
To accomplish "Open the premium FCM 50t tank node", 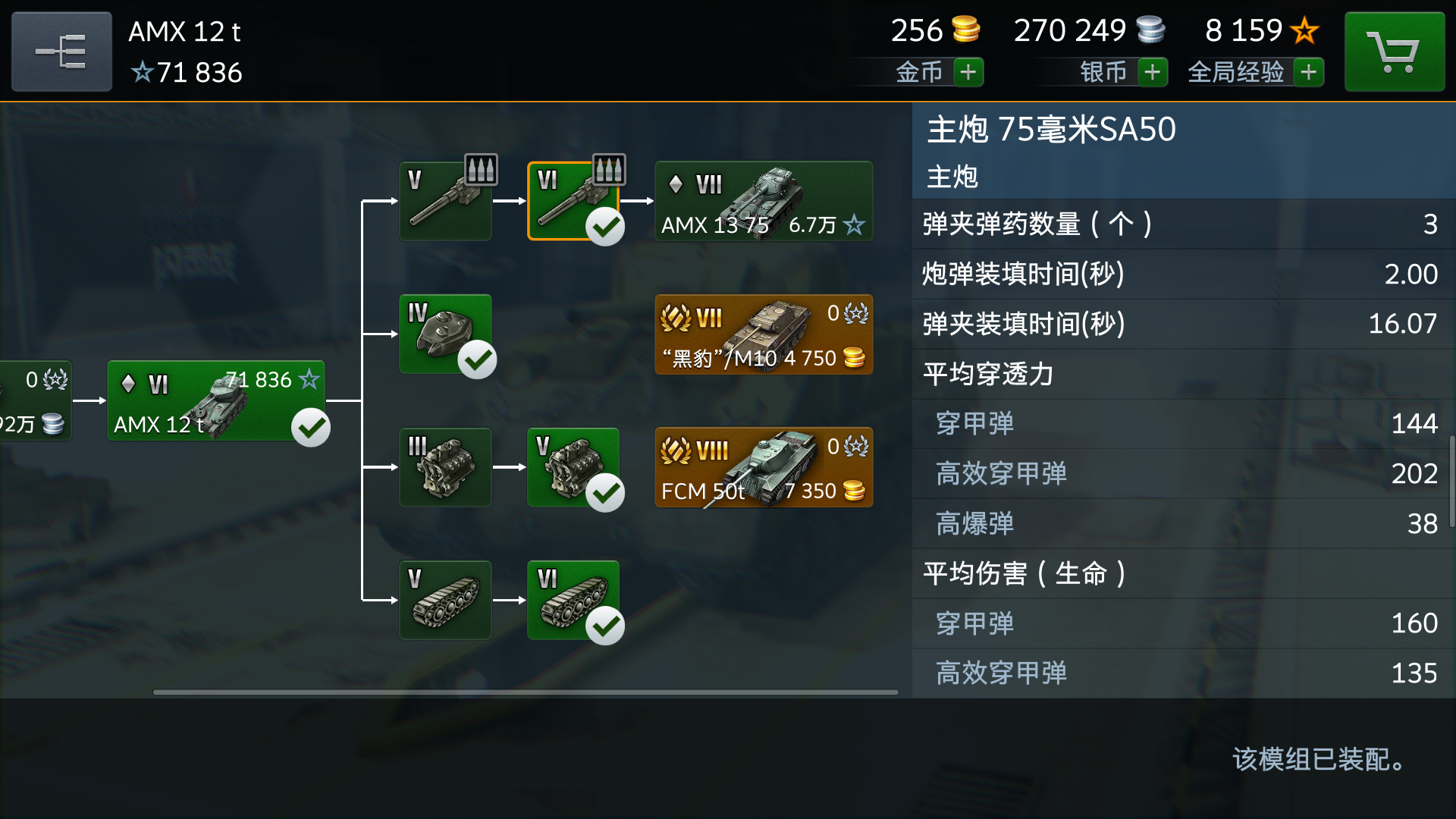I will coord(764,467).
